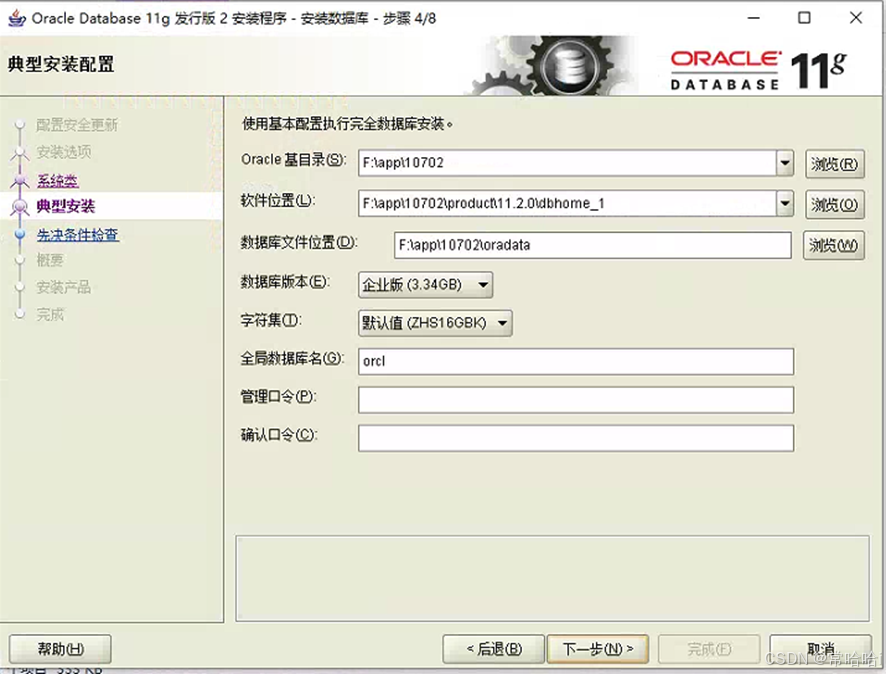Click the 典型安装配置 heading text
The width and height of the screenshot is (886, 674).
(x=61, y=64)
